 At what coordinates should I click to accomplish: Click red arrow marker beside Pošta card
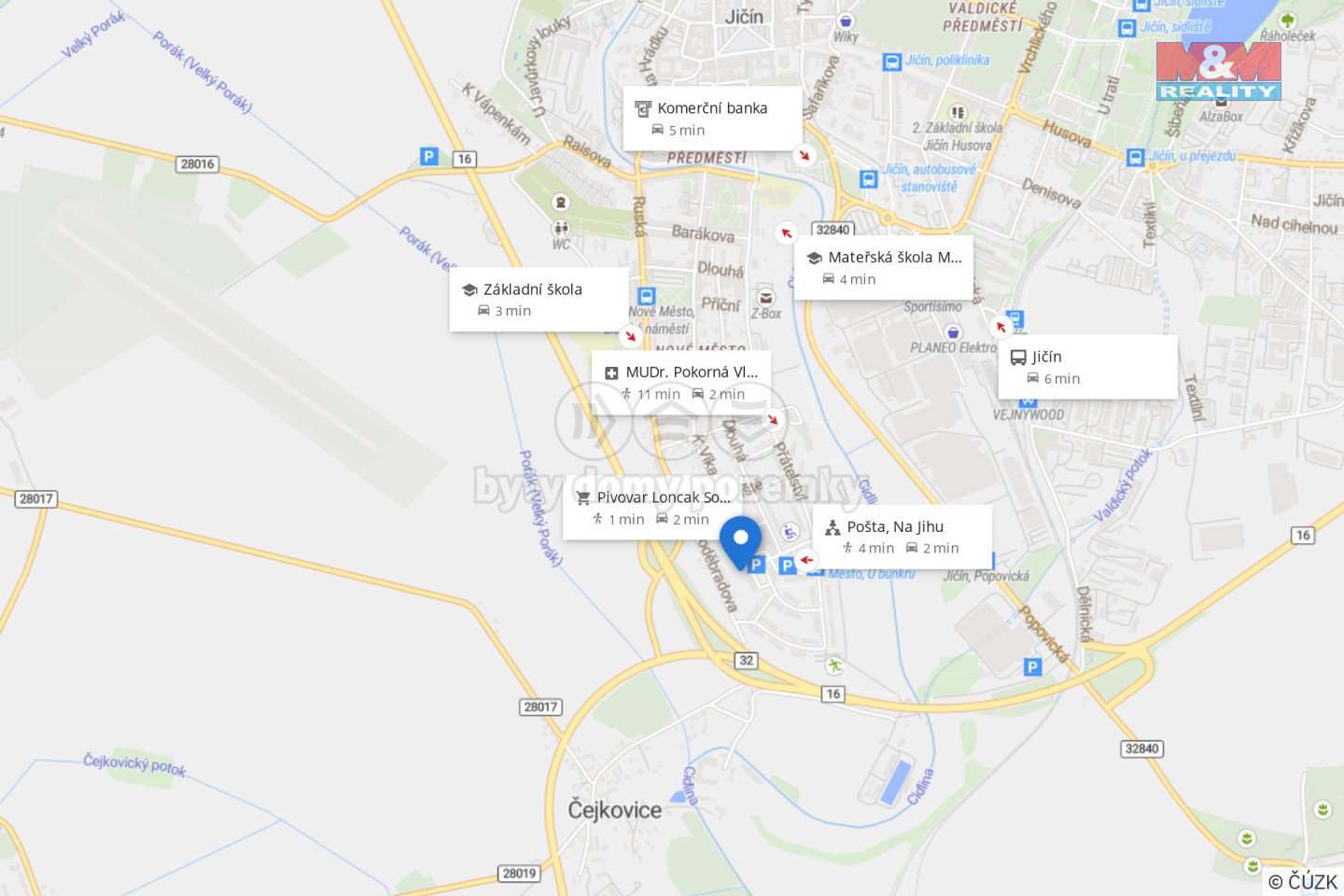click(x=806, y=560)
